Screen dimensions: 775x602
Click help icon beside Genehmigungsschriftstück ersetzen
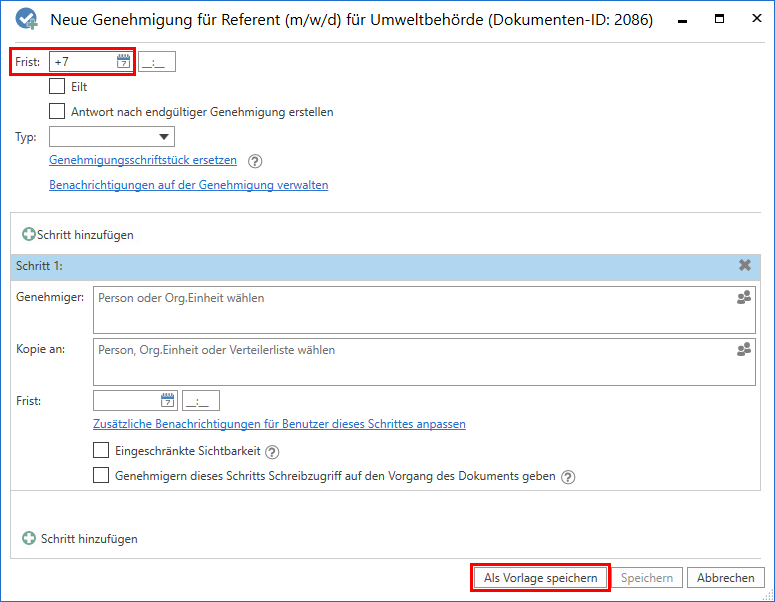(255, 161)
